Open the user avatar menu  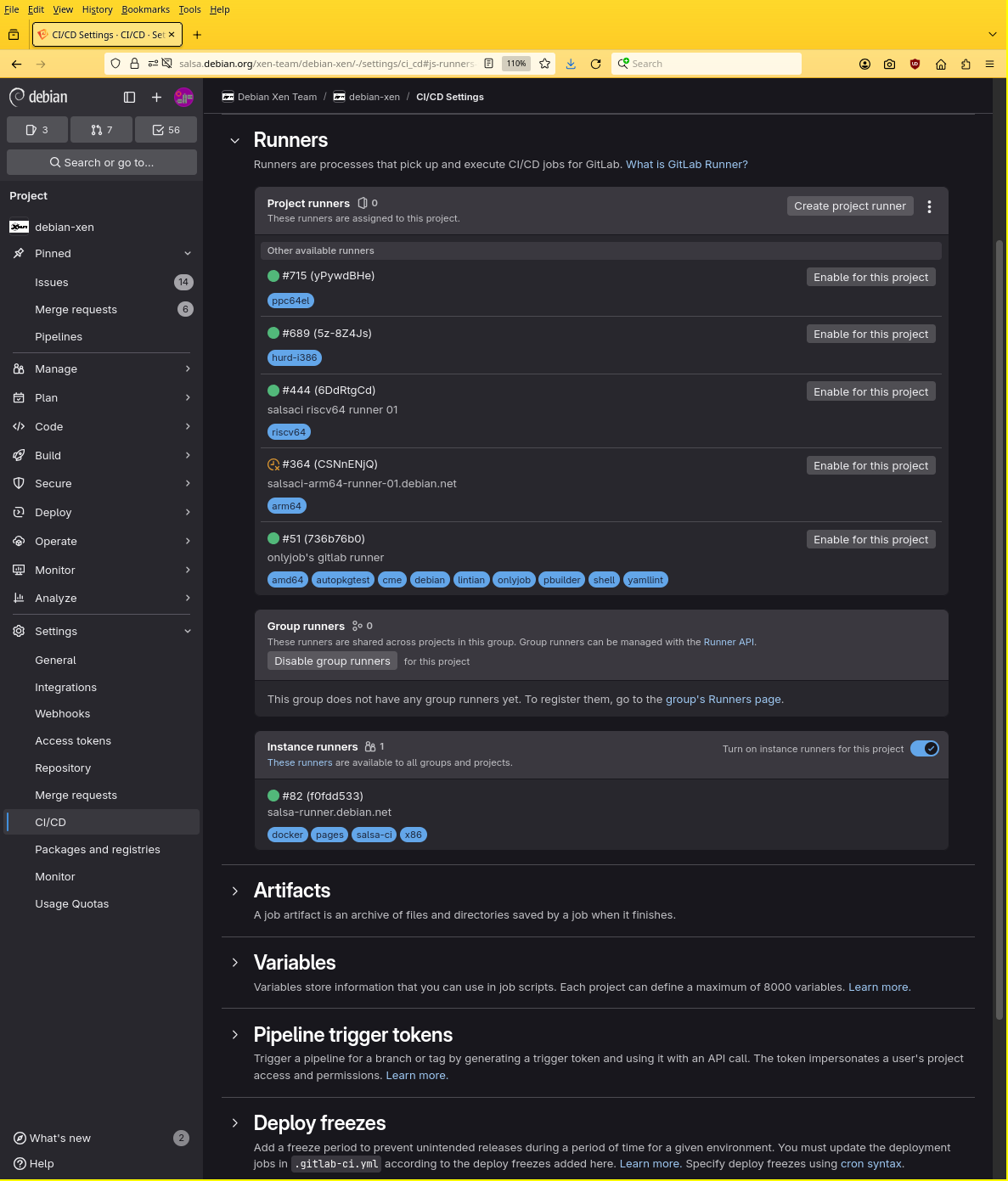pos(183,98)
